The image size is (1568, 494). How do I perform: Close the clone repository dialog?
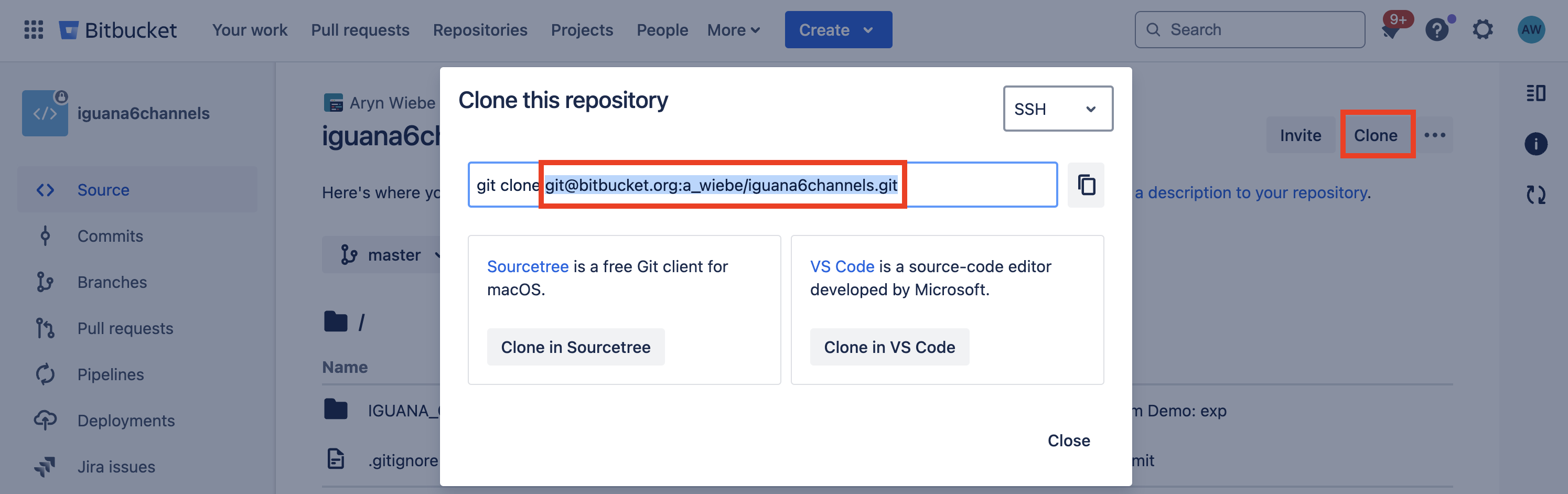[x=1068, y=441]
